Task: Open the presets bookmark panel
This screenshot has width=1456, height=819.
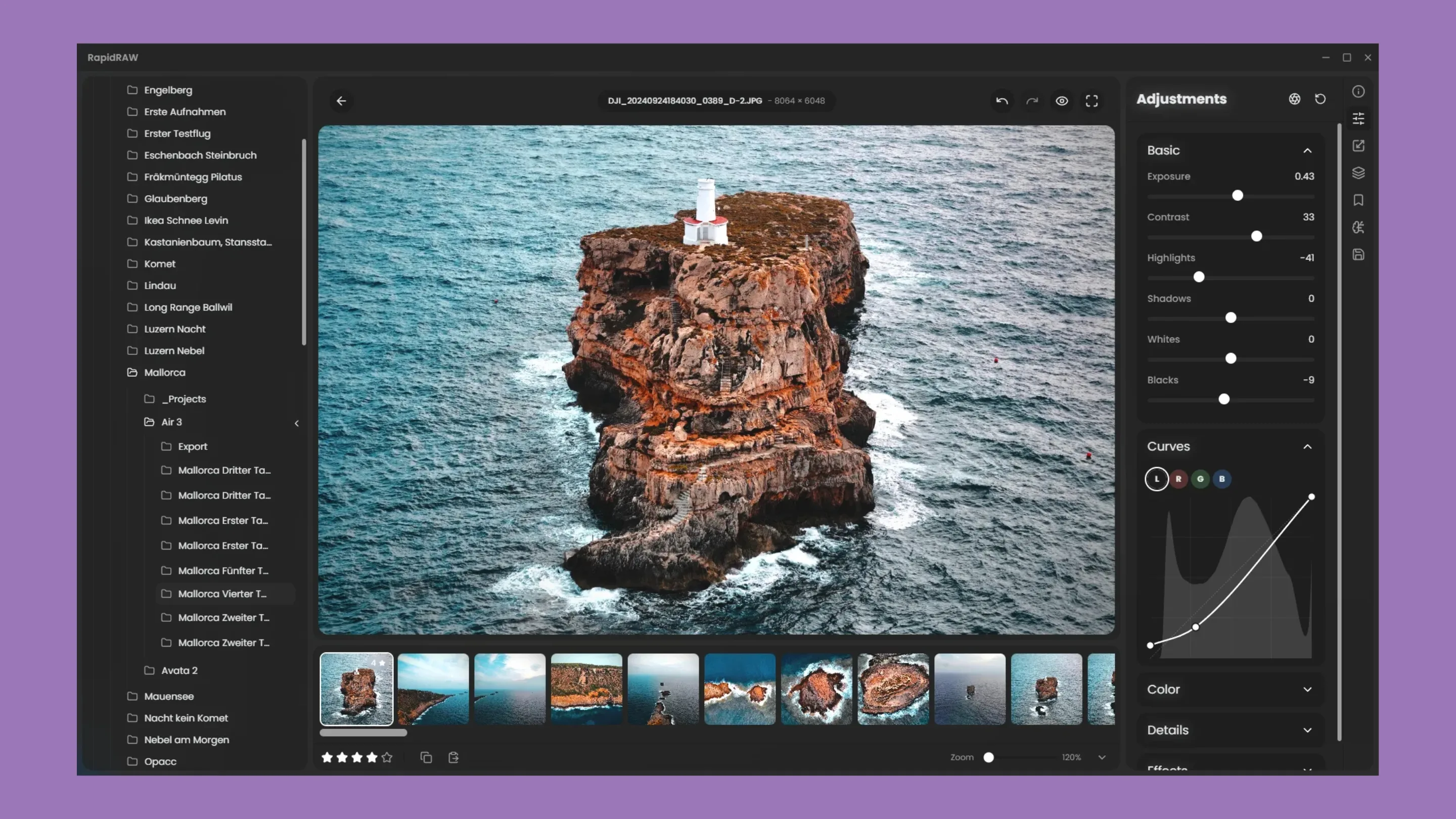Action: pyautogui.click(x=1358, y=200)
